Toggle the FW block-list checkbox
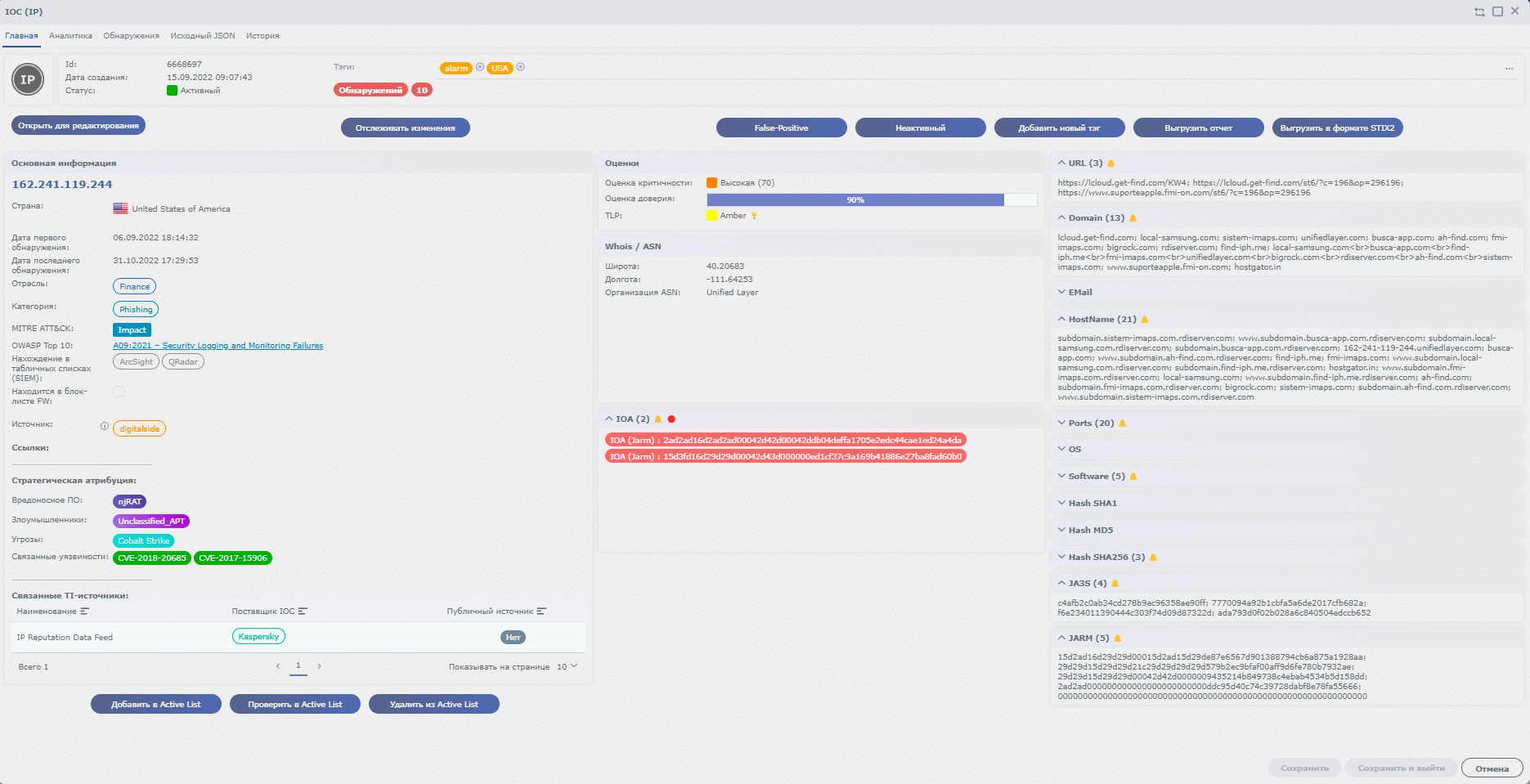This screenshot has width=1530, height=784. (x=119, y=392)
